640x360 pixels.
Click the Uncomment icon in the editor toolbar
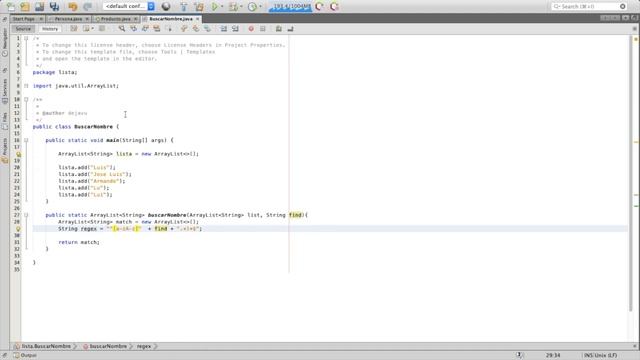coord(290,29)
